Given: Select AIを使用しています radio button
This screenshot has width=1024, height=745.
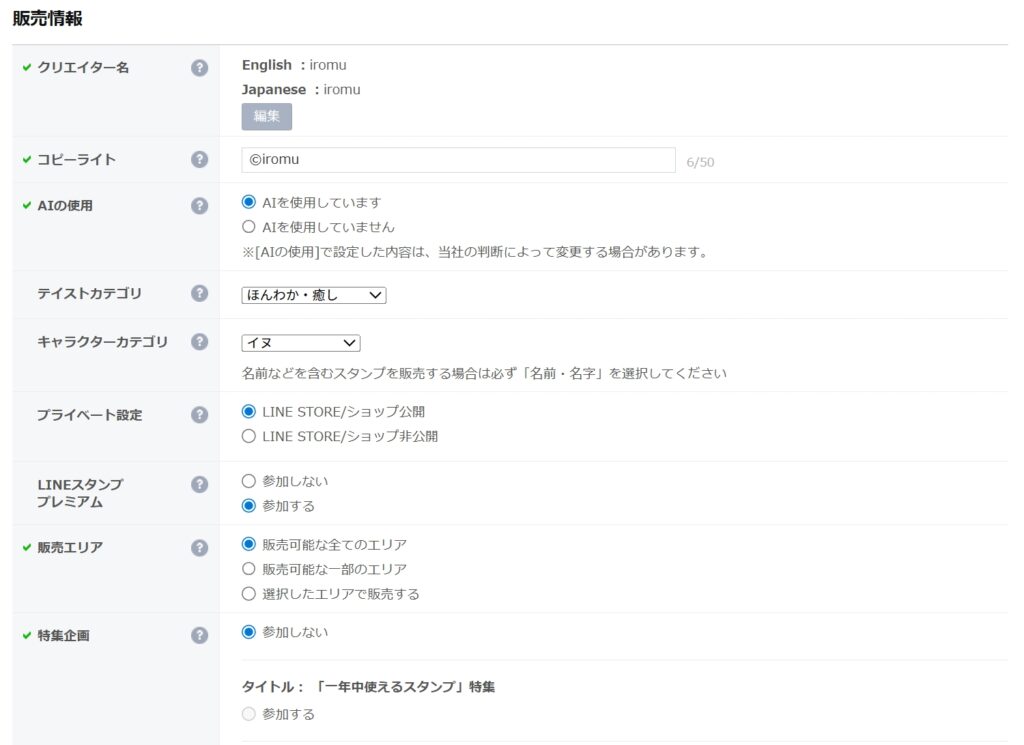Looking at the screenshot, I should coord(249,202).
